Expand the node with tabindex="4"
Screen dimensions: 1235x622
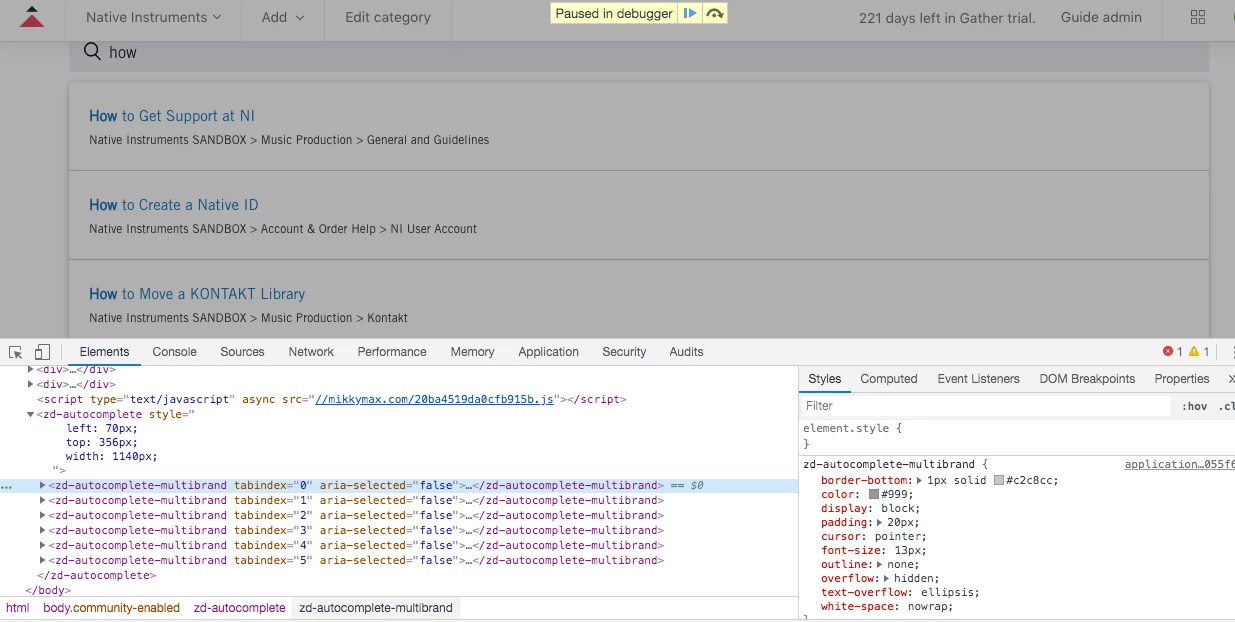pos(42,545)
